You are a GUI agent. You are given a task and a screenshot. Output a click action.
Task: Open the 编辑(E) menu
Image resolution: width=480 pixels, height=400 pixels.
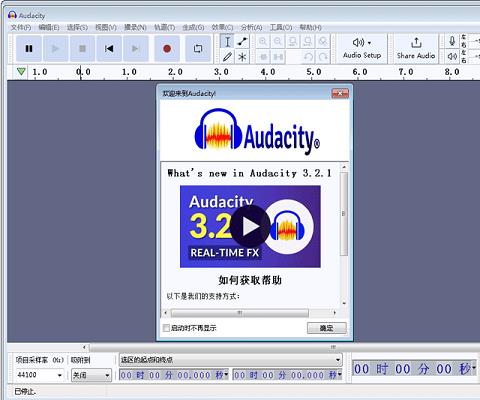[x=49, y=27]
